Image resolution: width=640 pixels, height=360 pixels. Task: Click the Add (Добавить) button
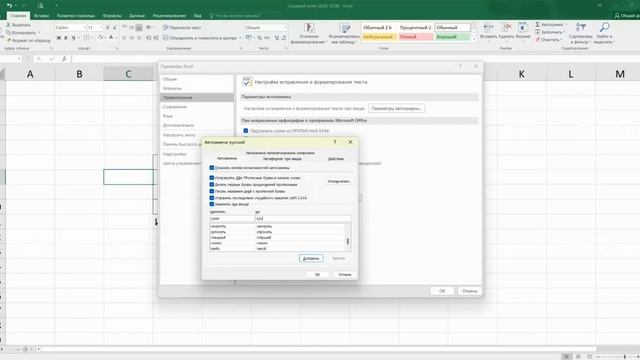click(x=311, y=258)
